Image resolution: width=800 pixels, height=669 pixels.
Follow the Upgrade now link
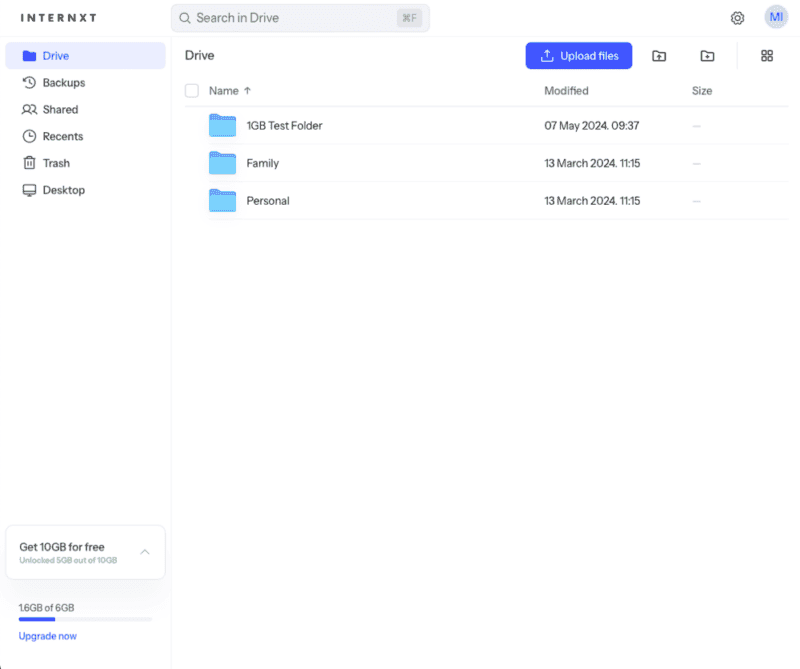tap(47, 636)
